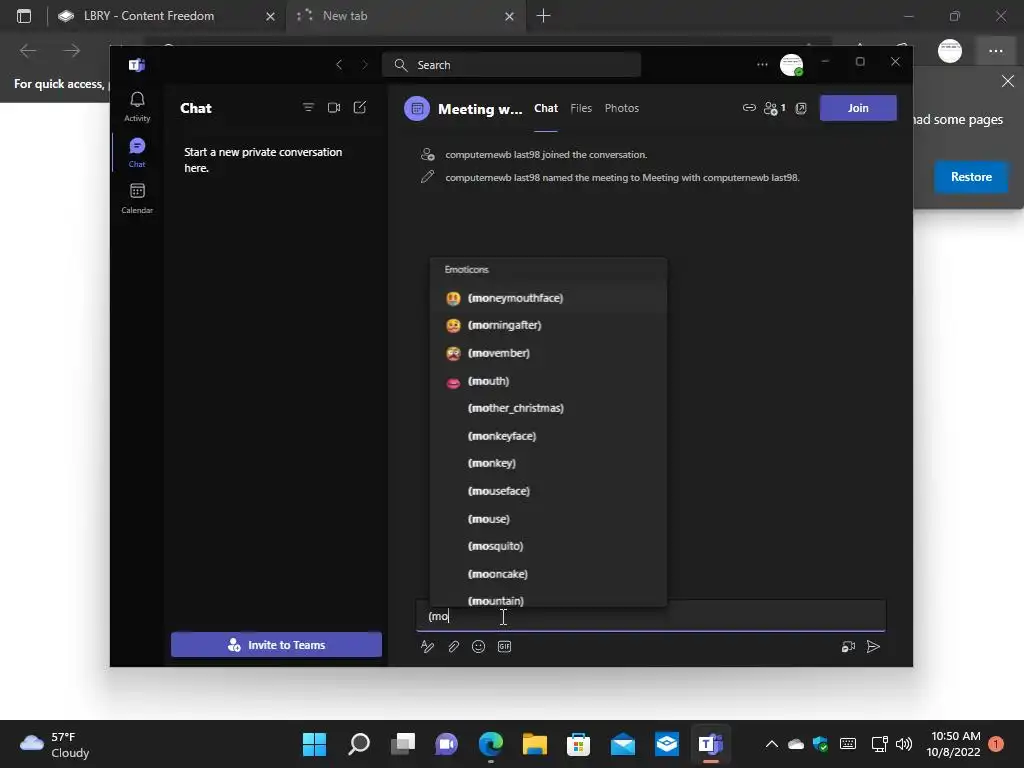Open File Explorer from taskbar
Screen dimensions: 1024x768
(535, 744)
